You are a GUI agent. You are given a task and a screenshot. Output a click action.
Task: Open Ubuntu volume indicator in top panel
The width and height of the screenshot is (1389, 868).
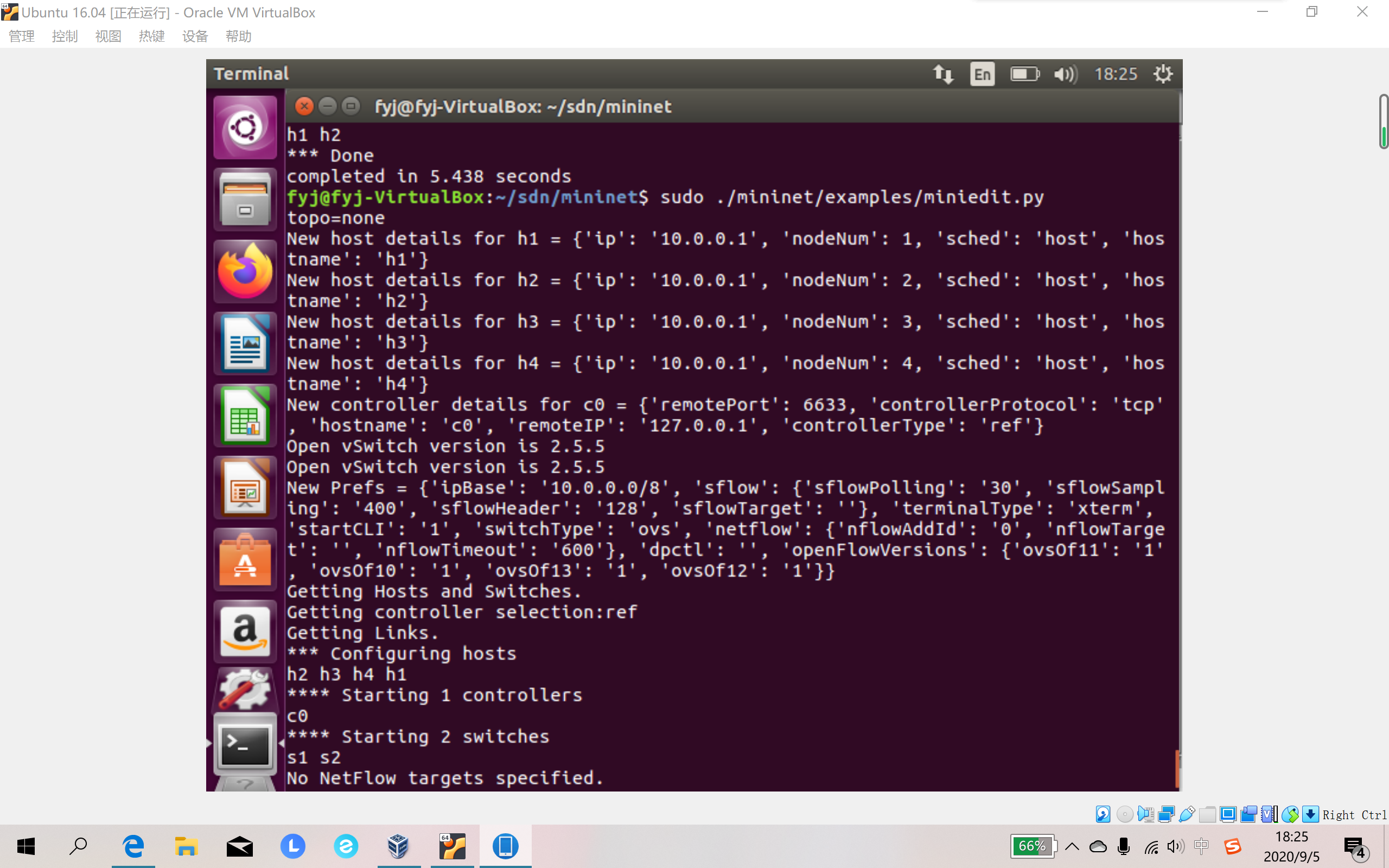click(x=1065, y=74)
